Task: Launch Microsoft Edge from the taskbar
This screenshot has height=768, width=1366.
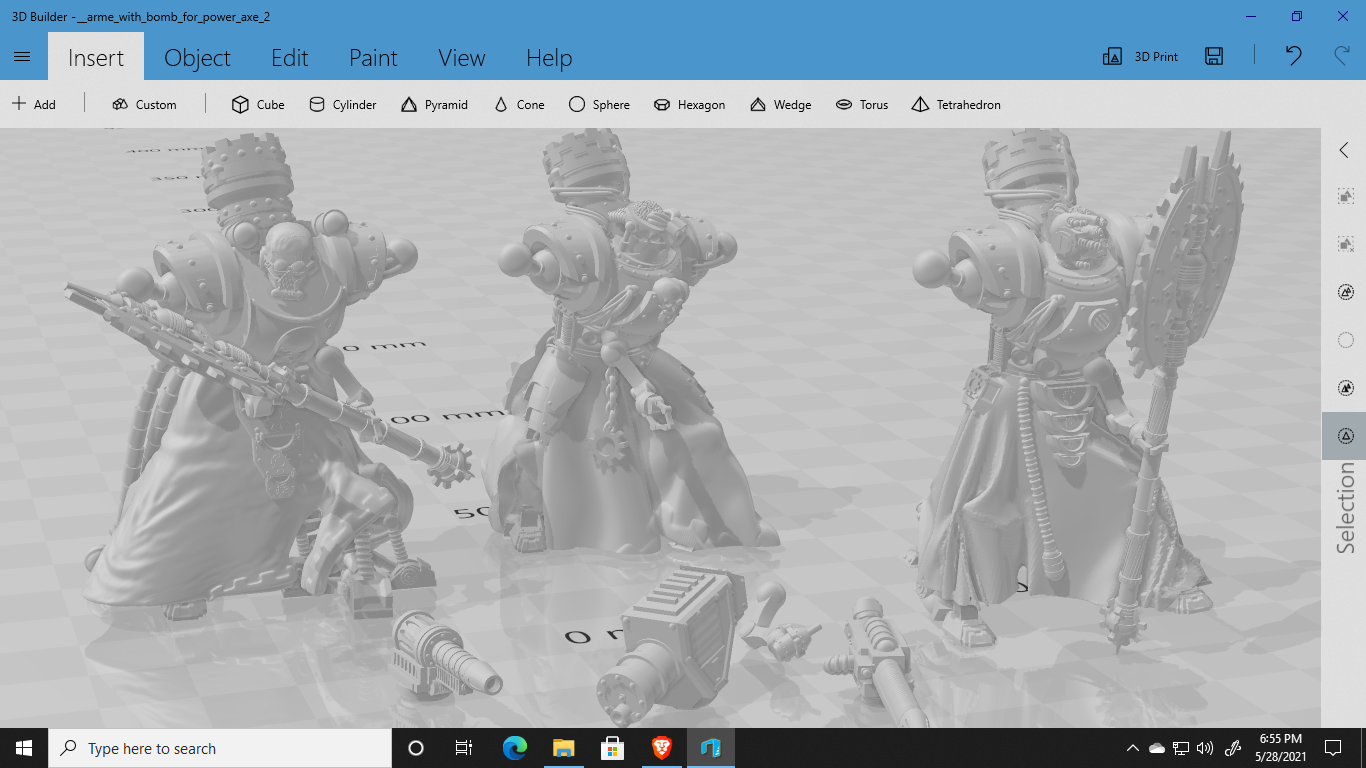Action: [514, 748]
